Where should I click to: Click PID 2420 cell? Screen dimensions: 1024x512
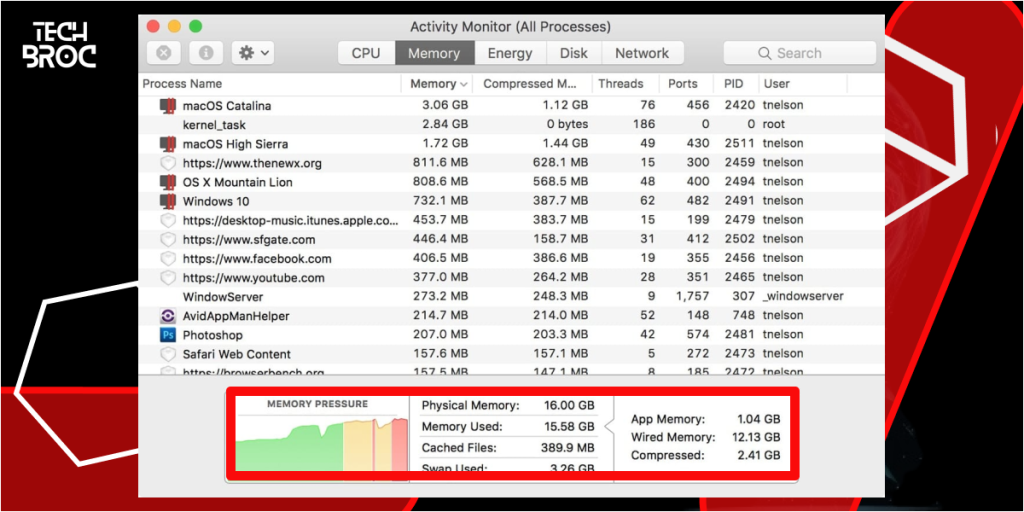point(739,105)
